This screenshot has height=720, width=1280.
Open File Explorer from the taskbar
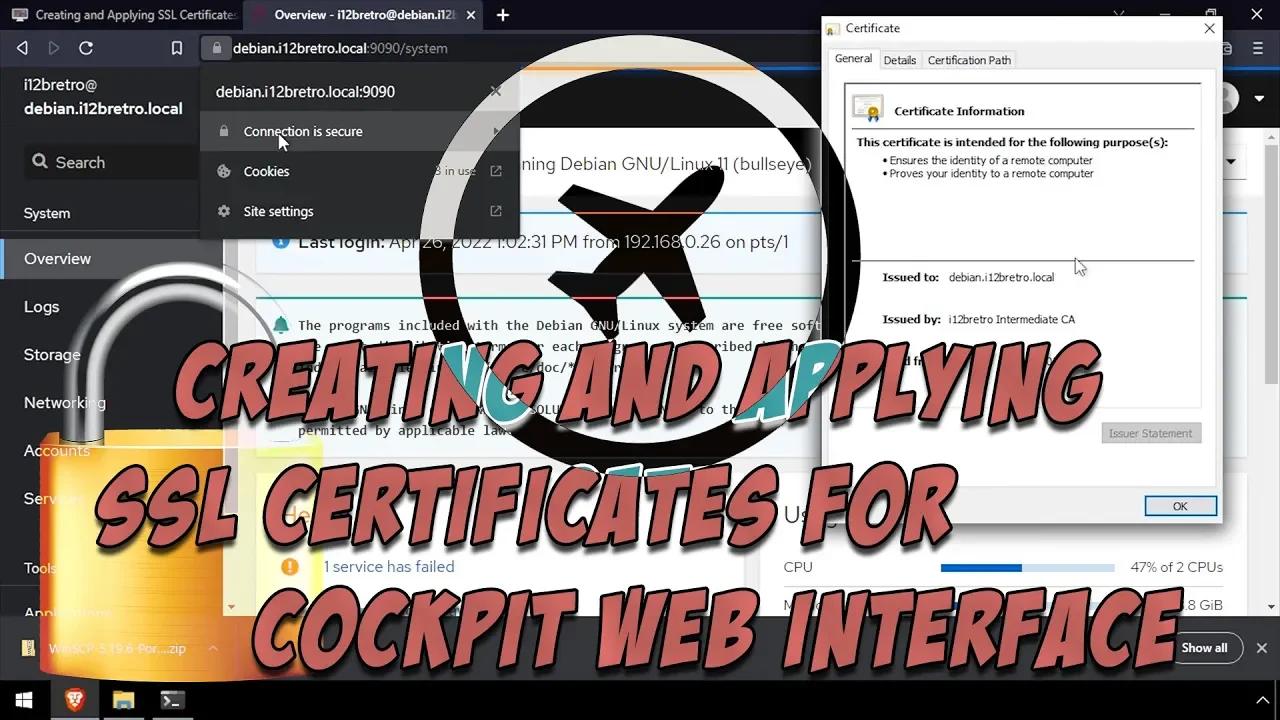(123, 700)
